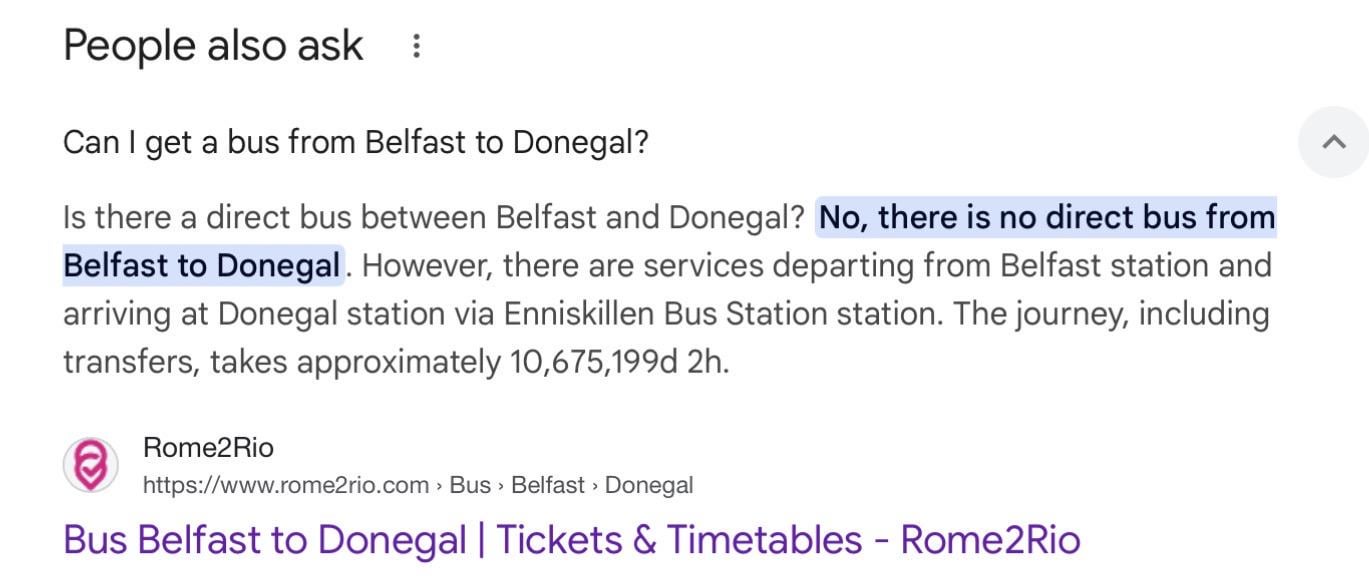Open the Rome2Rio site name
The image size is (1369, 584).
click(x=208, y=447)
